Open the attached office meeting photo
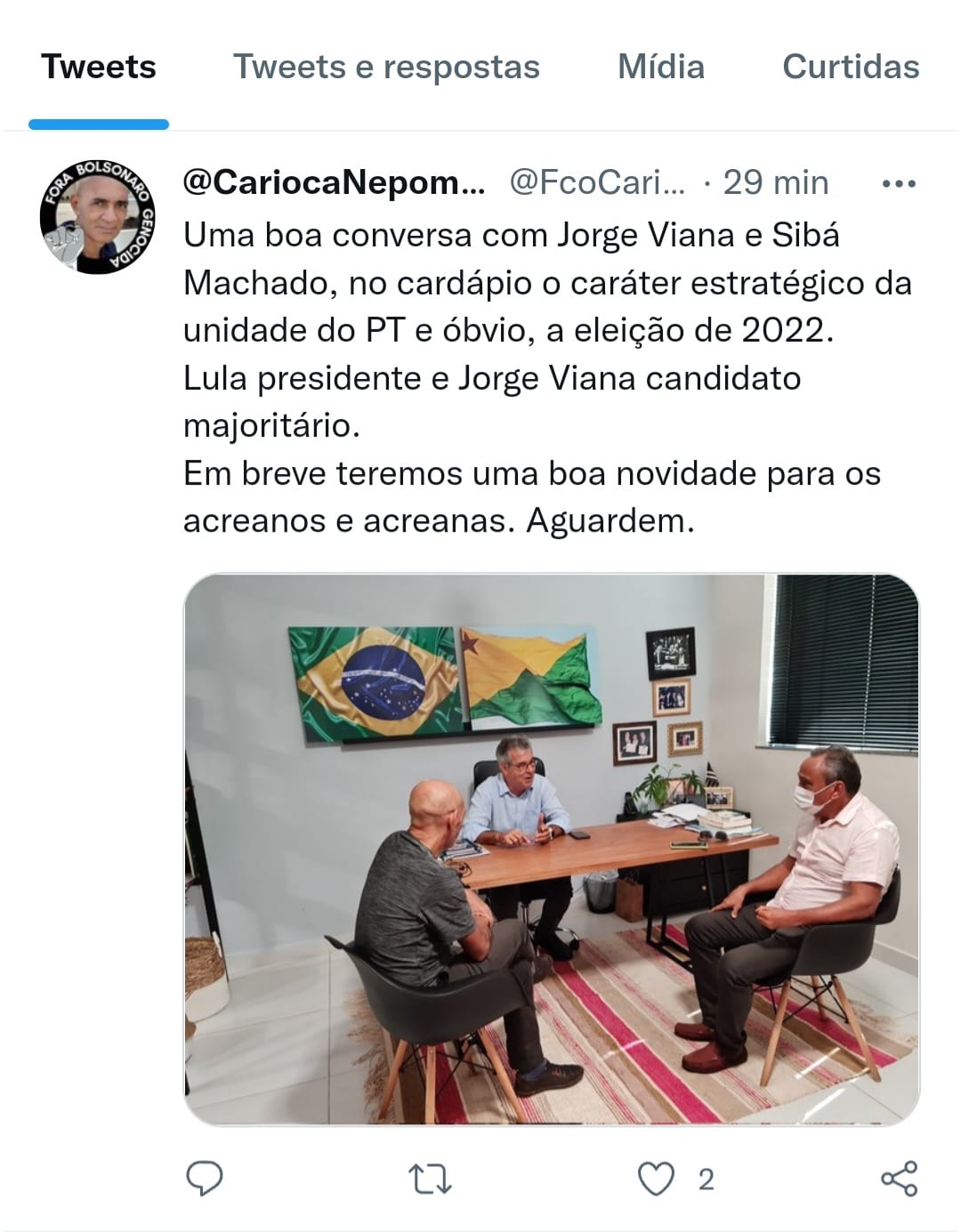This screenshot has width=961, height=1232. [551, 850]
